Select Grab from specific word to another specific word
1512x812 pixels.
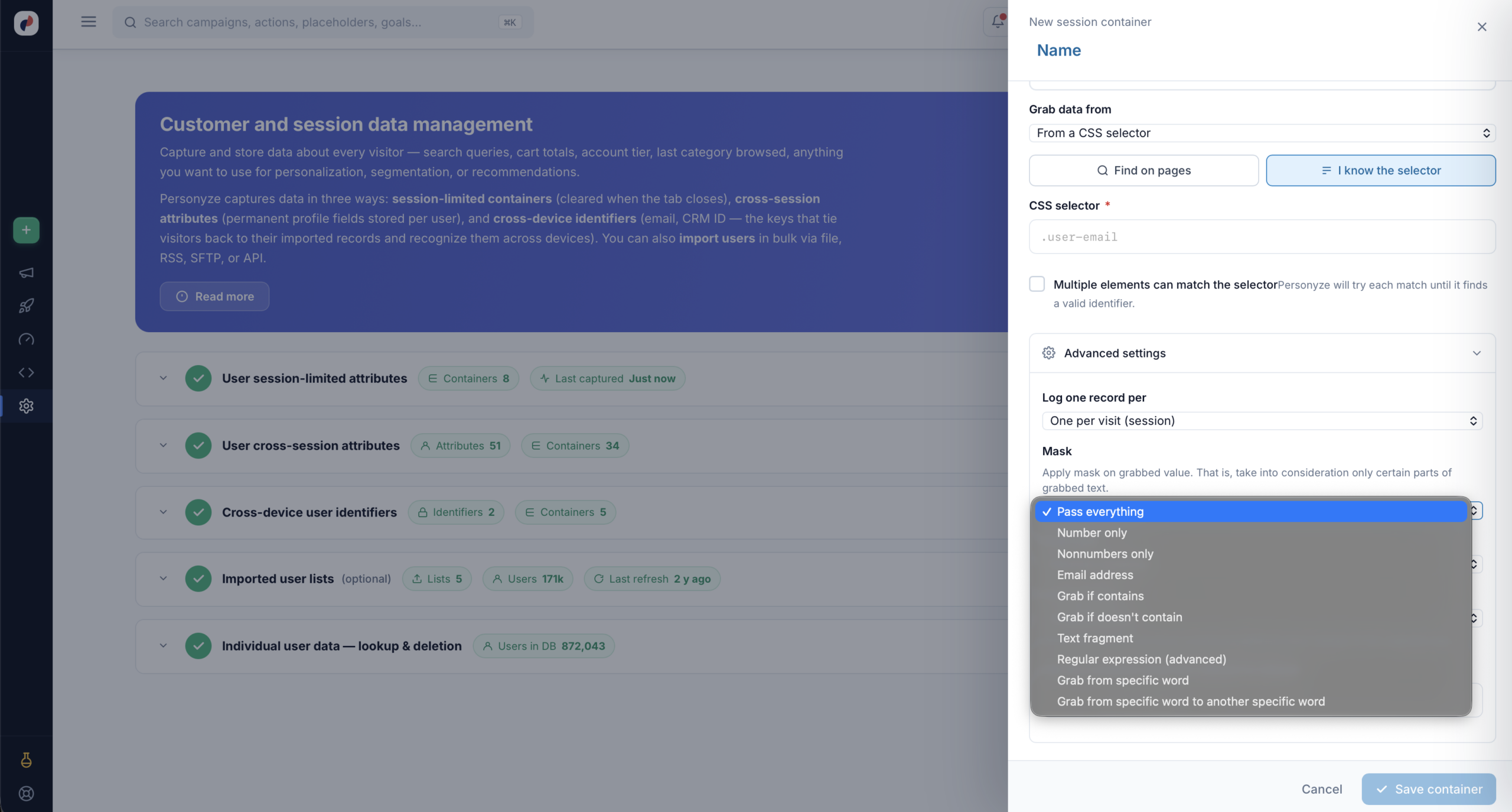coord(1250,701)
